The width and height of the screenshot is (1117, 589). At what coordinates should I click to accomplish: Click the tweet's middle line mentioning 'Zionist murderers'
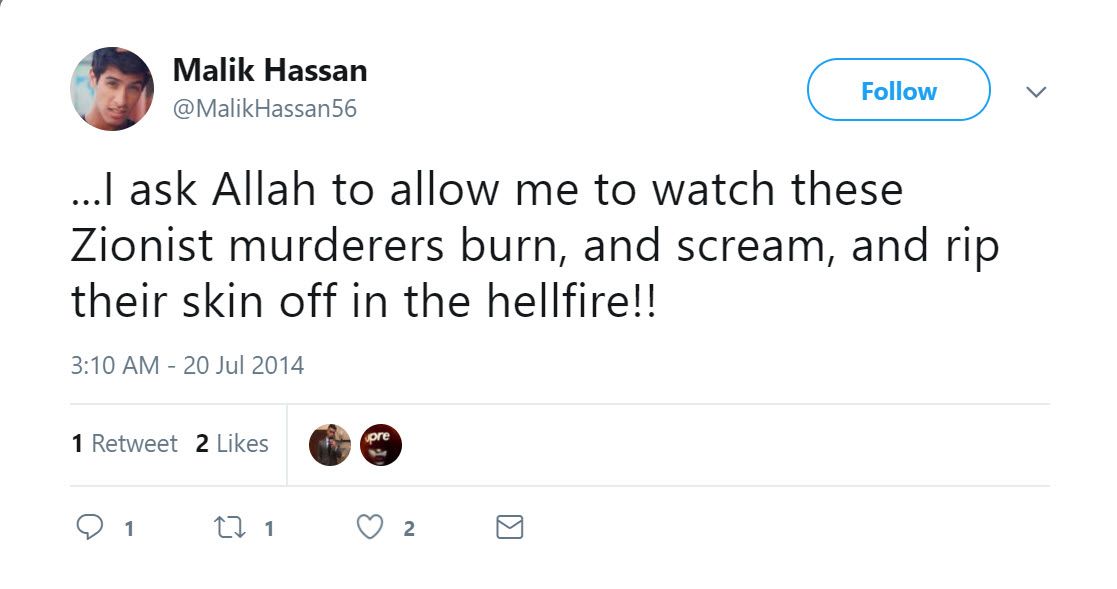coord(535,246)
